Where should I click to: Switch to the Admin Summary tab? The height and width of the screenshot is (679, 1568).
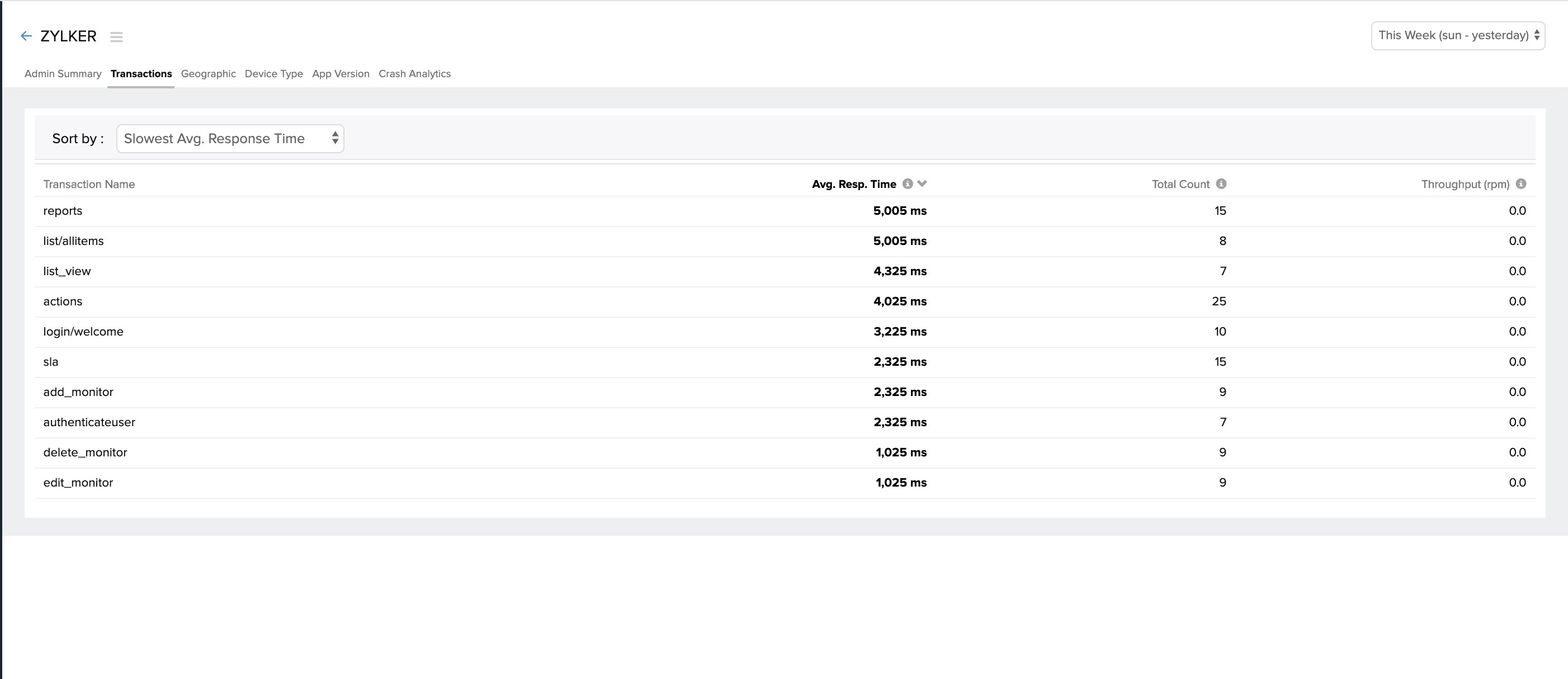63,74
